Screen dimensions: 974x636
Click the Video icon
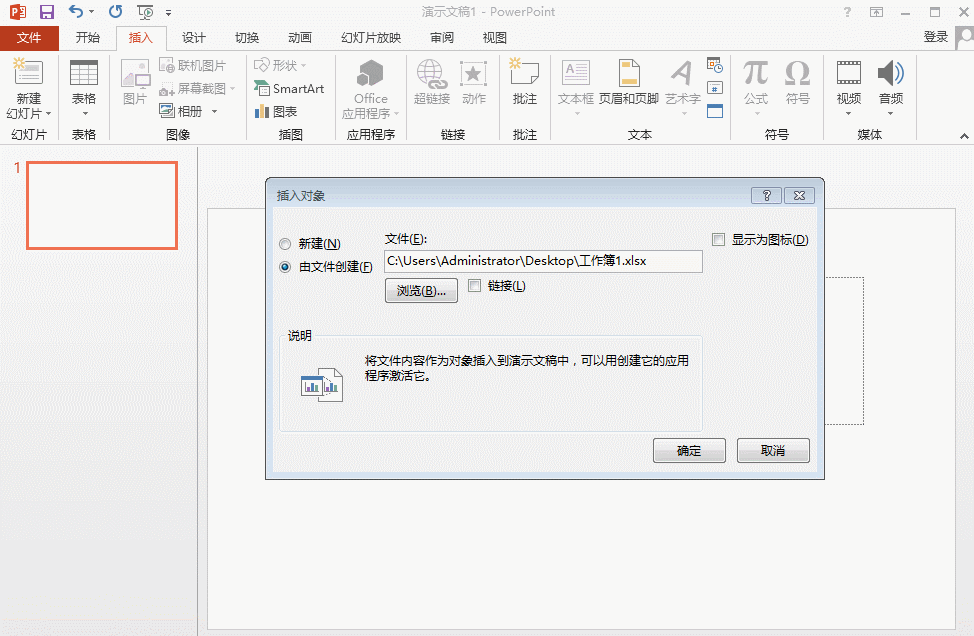pos(849,73)
